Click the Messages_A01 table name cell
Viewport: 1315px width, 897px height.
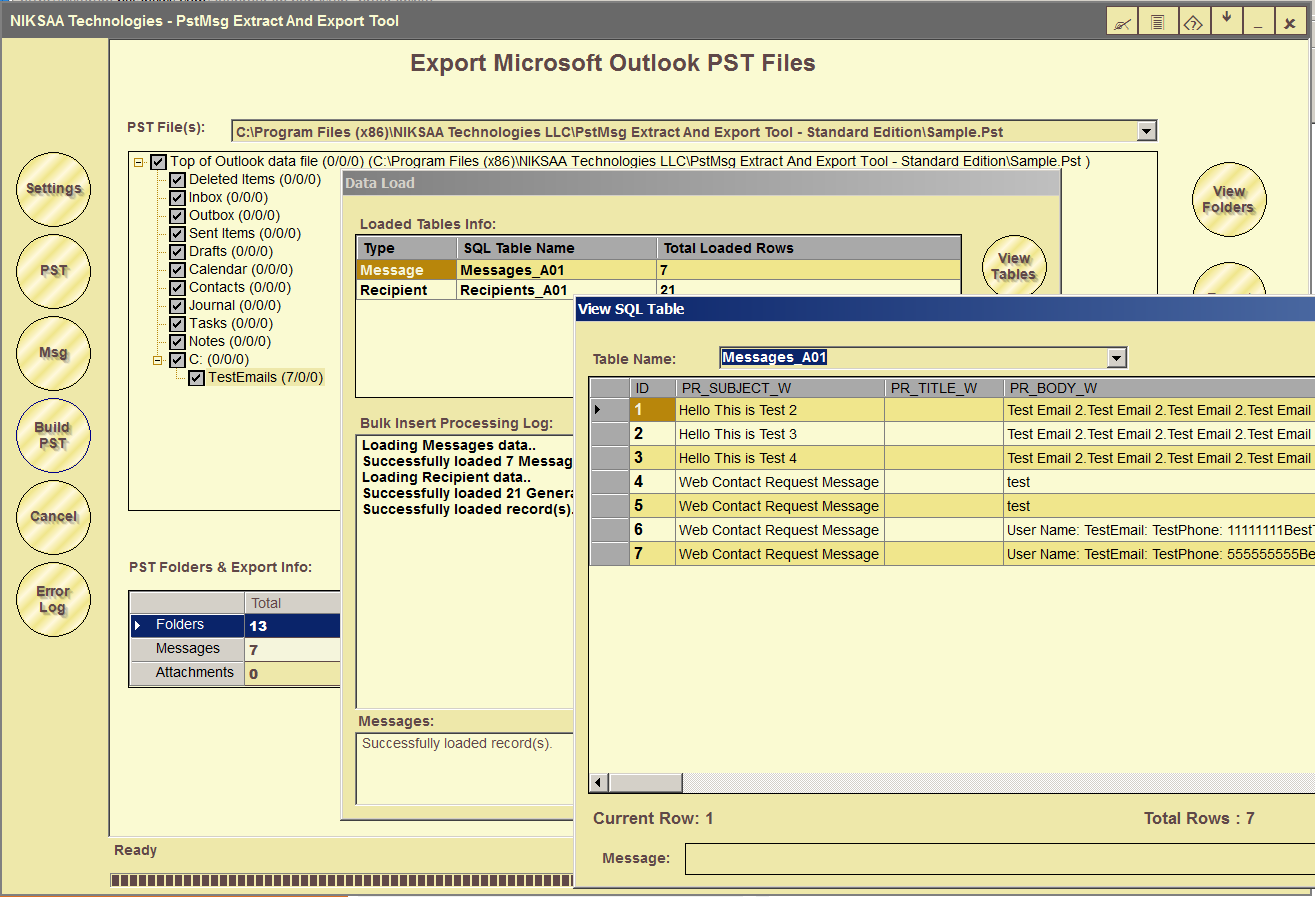pyautogui.click(x=557, y=270)
